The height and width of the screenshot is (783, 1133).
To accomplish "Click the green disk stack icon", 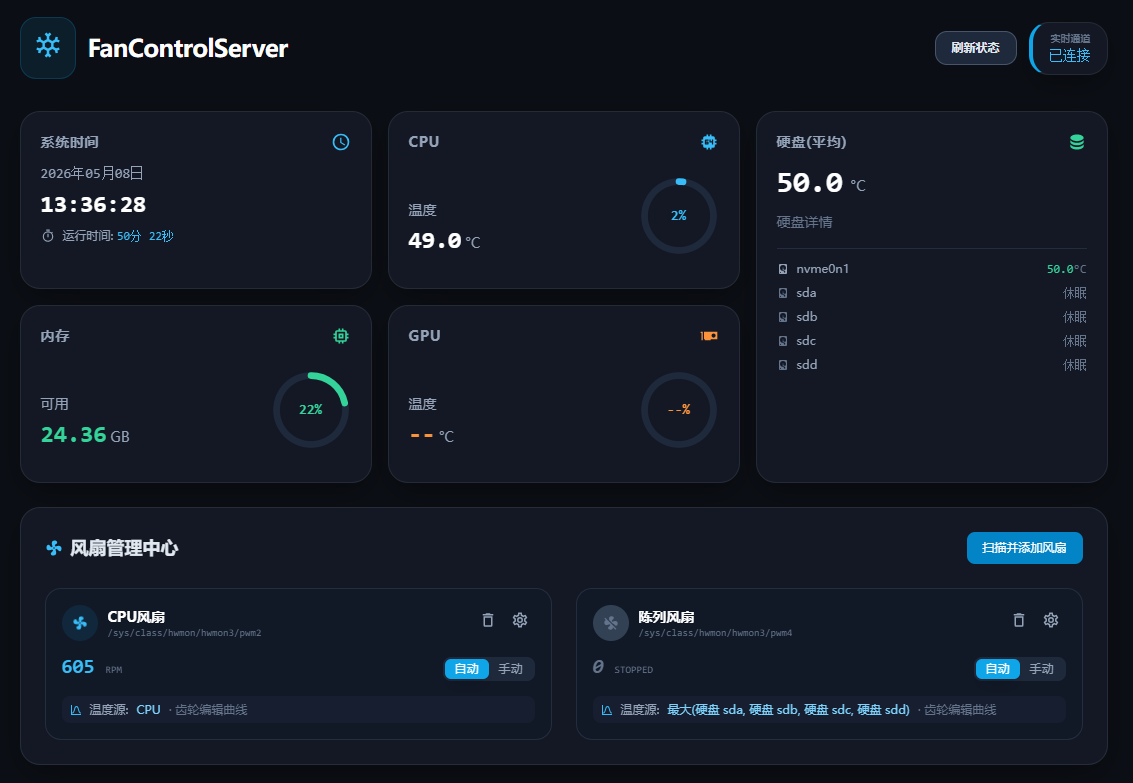I will [1077, 142].
